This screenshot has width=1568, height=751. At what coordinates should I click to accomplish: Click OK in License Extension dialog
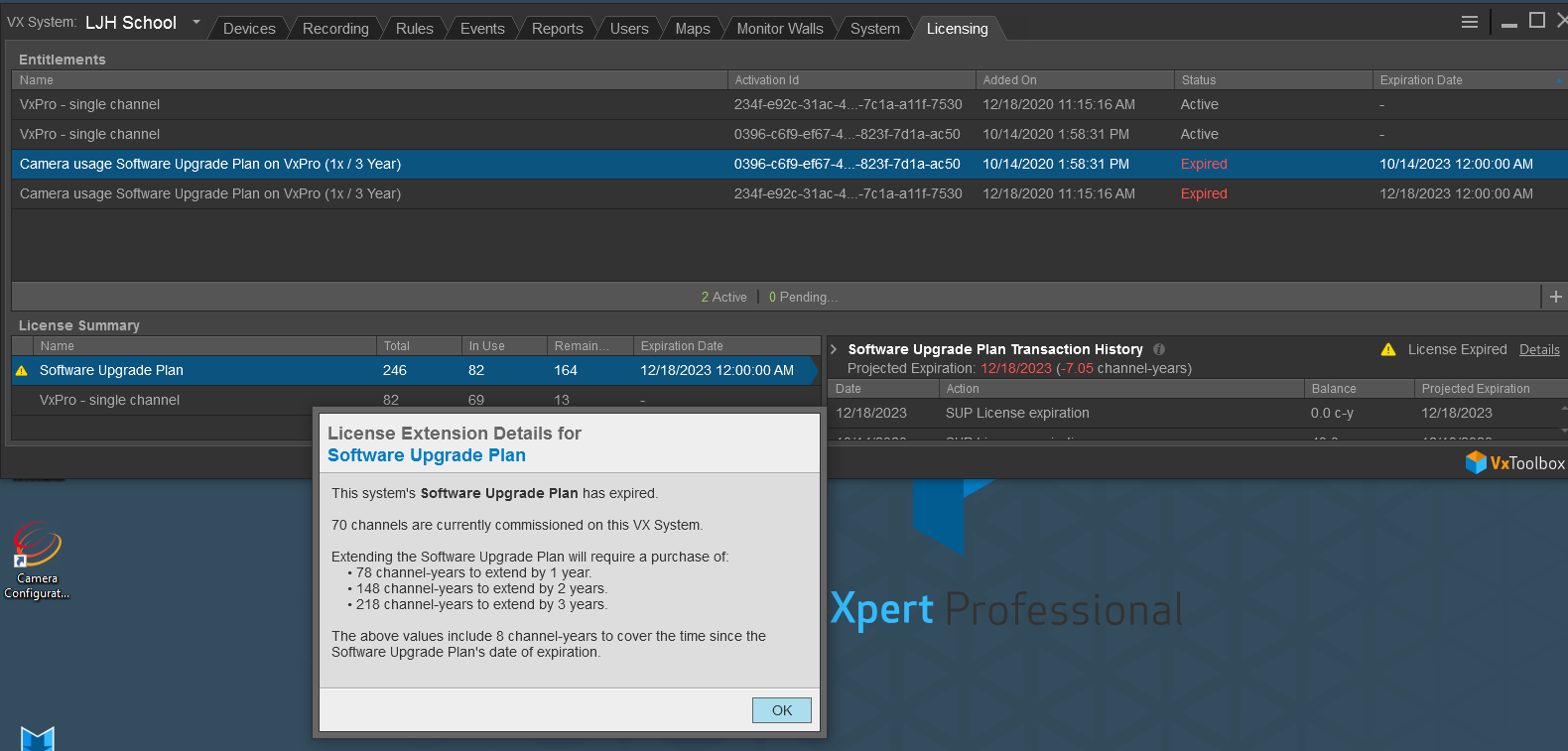pyautogui.click(x=782, y=710)
